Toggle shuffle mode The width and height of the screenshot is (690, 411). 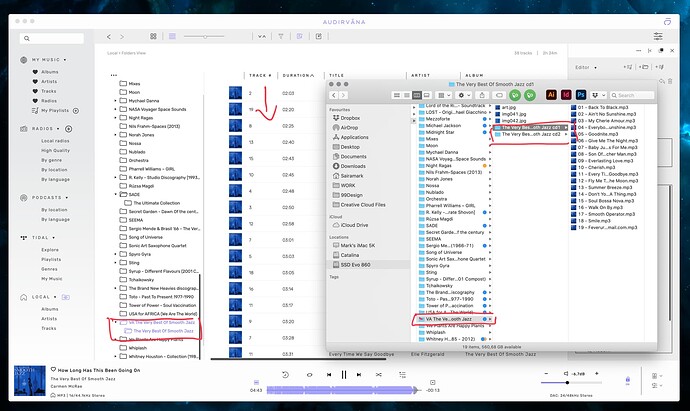378,375
